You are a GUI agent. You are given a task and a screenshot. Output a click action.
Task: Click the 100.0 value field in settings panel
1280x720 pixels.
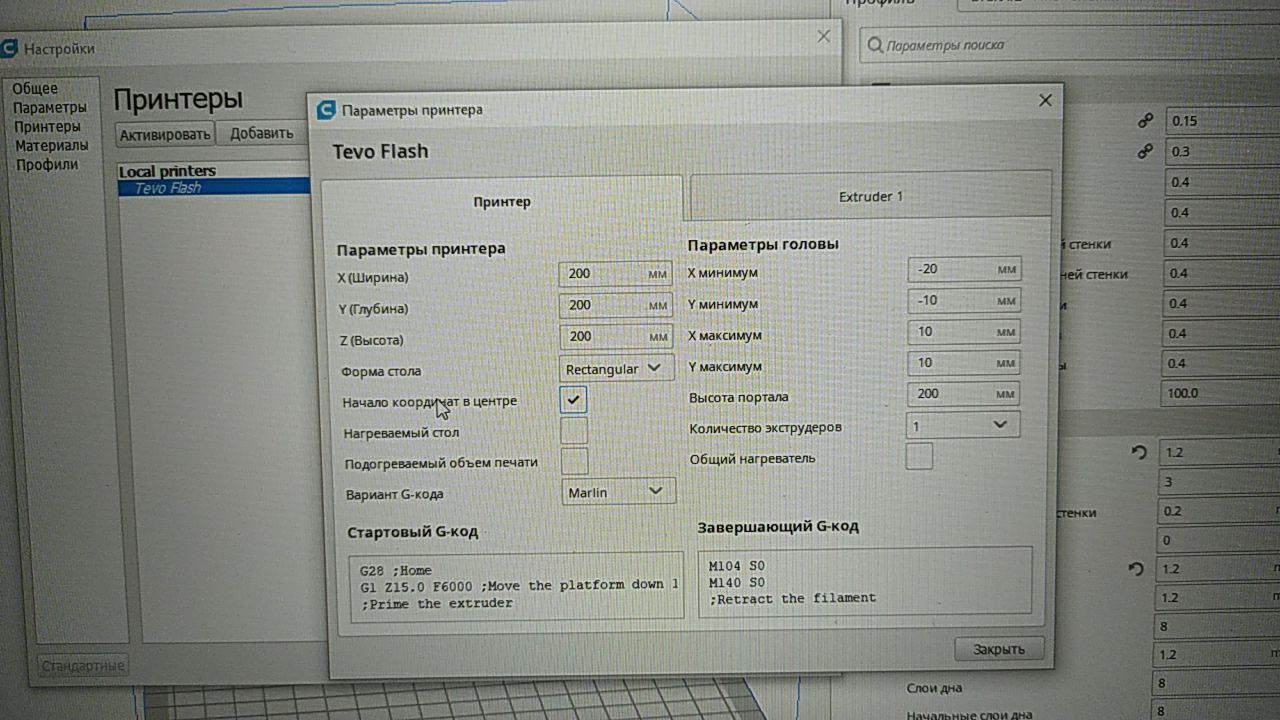pyautogui.click(x=1221, y=393)
